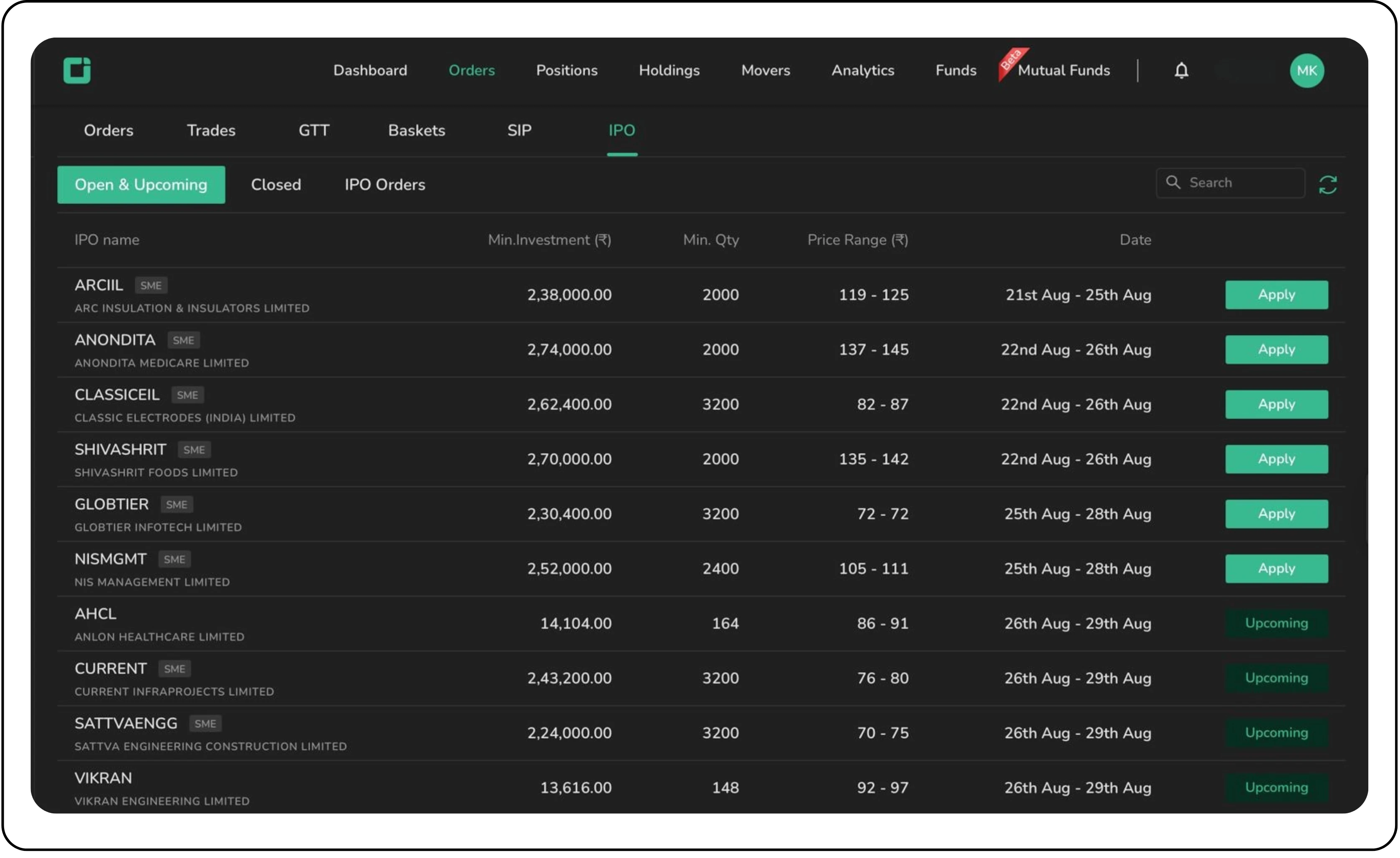Viewport: 1400px width, 858px height.
Task: Apply for the GLOBTIER IPO
Action: (1276, 514)
